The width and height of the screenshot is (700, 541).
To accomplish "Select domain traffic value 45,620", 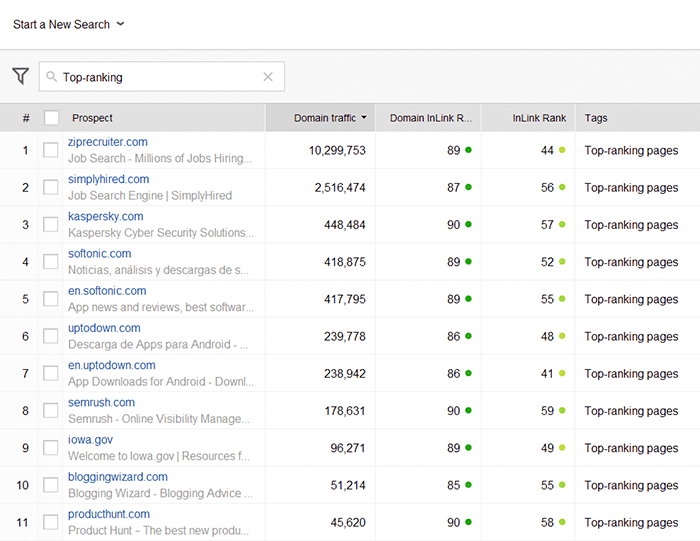I will (x=348, y=522).
